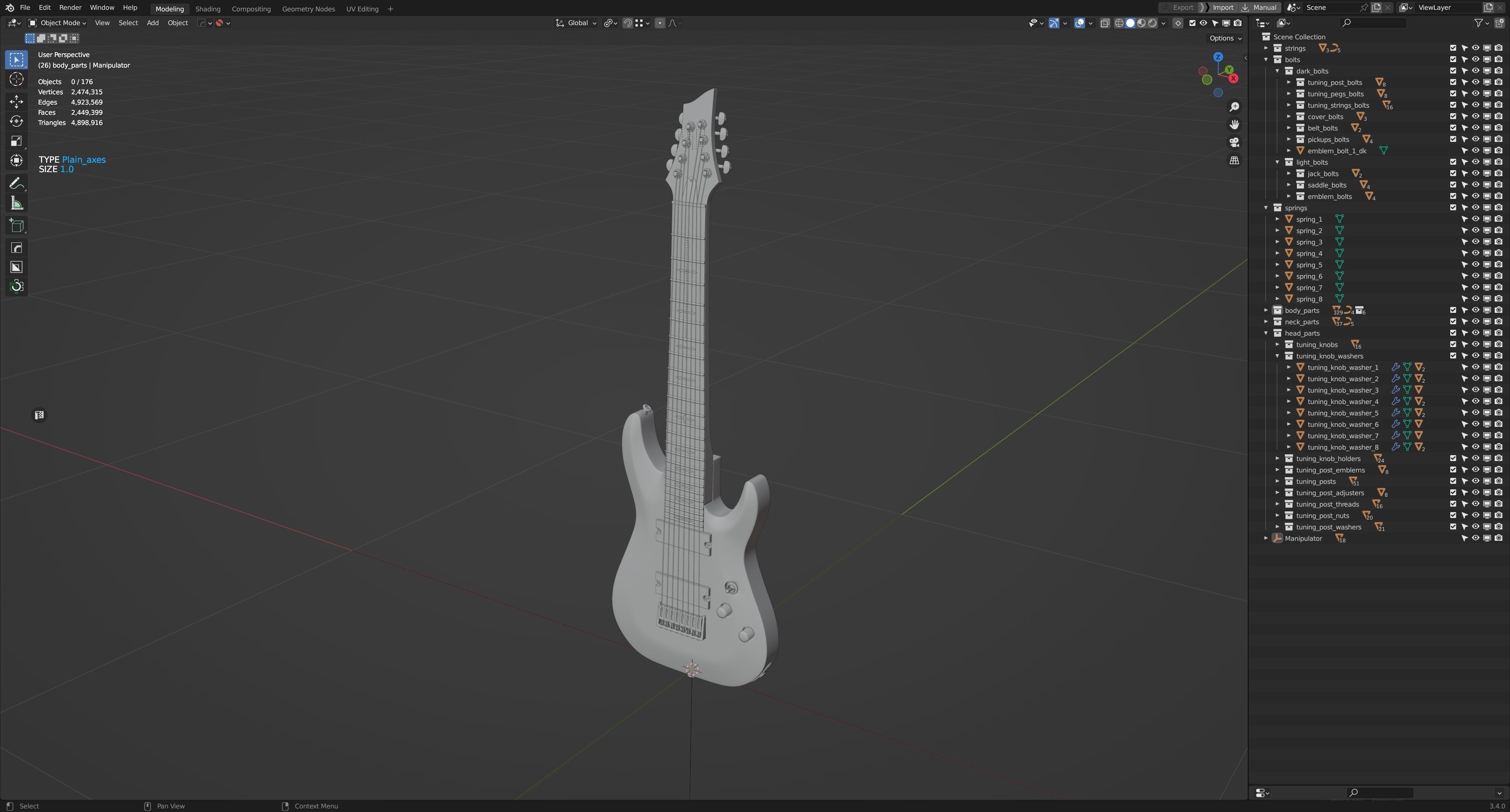Viewport: 1510px width, 812px height.
Task: Collapse the bolts collection
Action: tap(1265, 59)
